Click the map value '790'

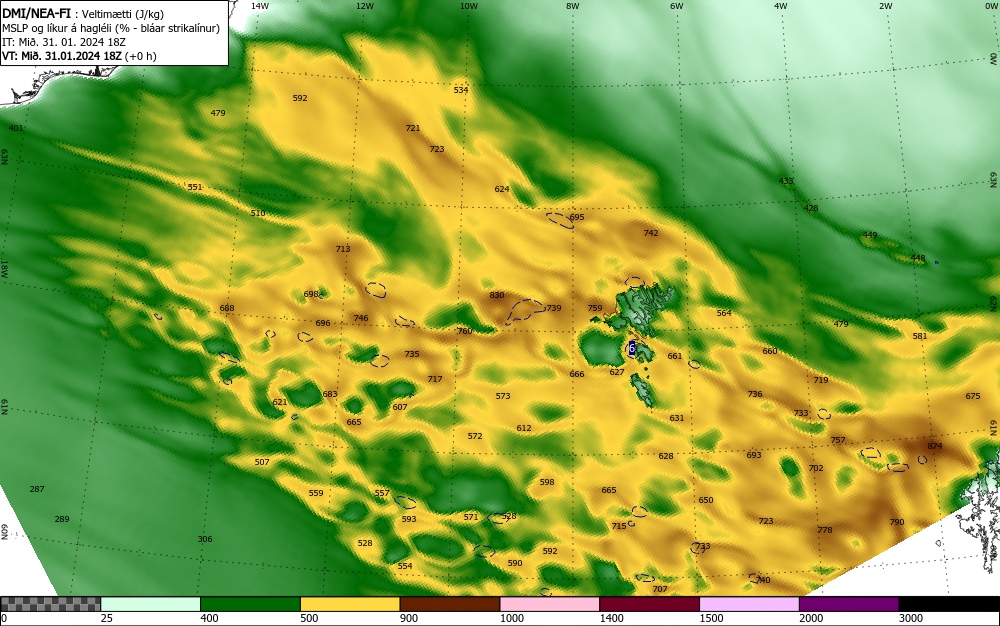point(897,521)
